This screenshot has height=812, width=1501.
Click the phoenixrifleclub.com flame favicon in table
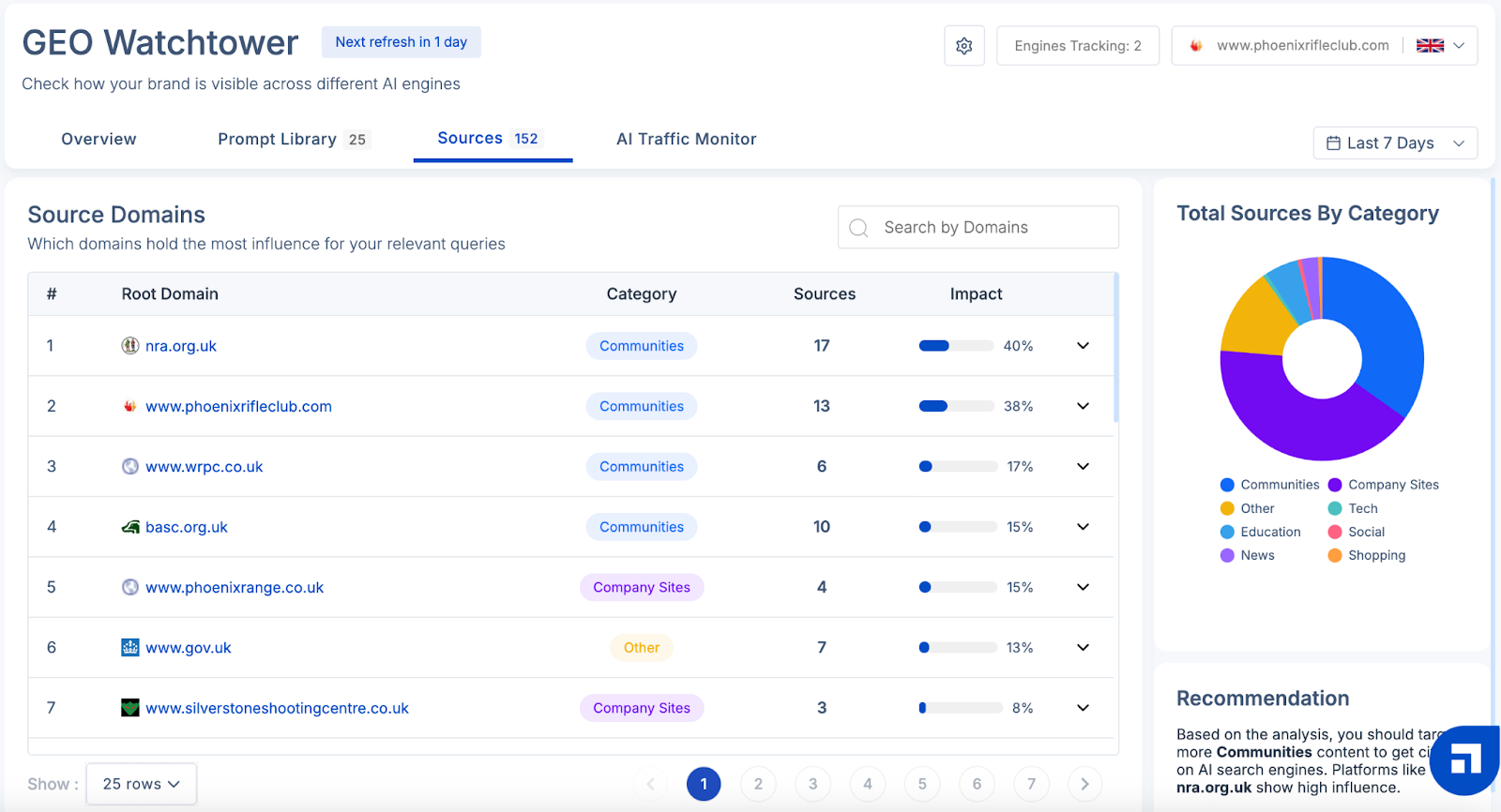[x=130, y=406]
